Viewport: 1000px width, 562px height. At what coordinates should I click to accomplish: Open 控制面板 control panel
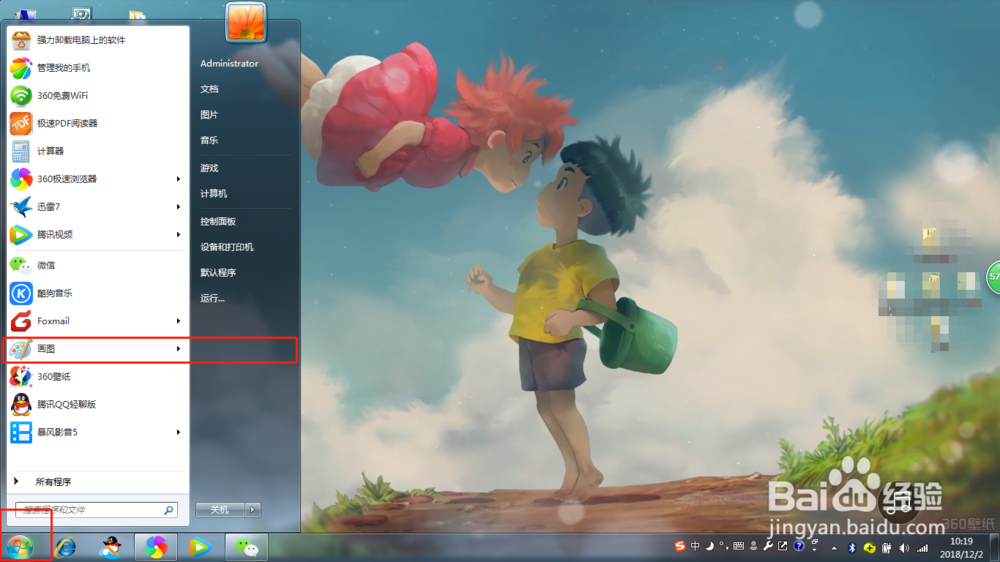(x=218, y=222)
